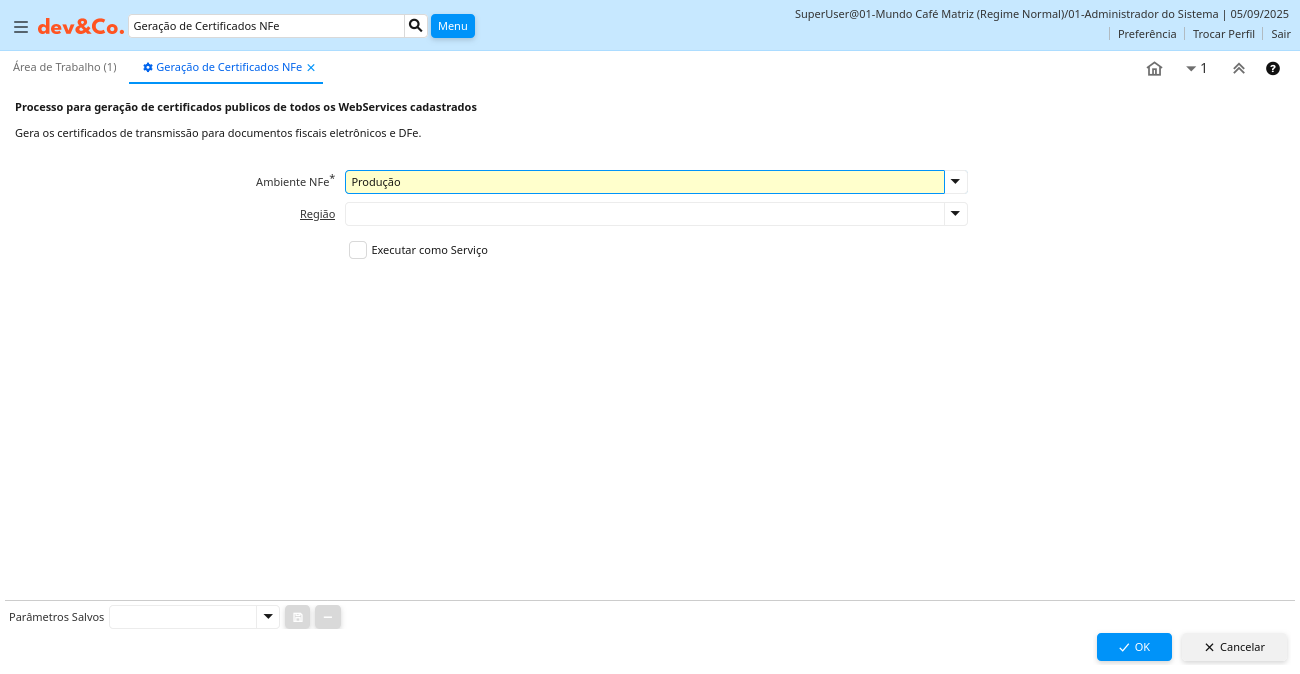Expand the notifications counter dropdown
Image resolution: width=1300 pixels, height=674 pixels.
click(x=1196, y=69)
